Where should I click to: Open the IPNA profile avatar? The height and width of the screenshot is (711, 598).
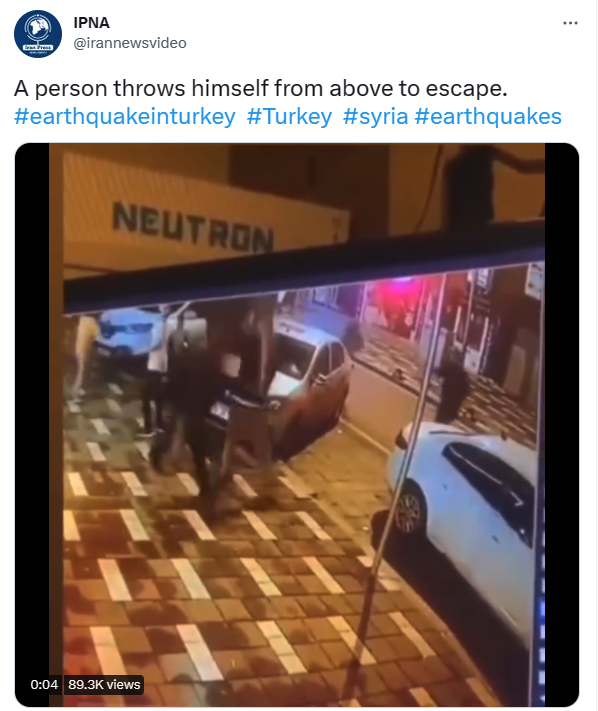click(38, 34)
